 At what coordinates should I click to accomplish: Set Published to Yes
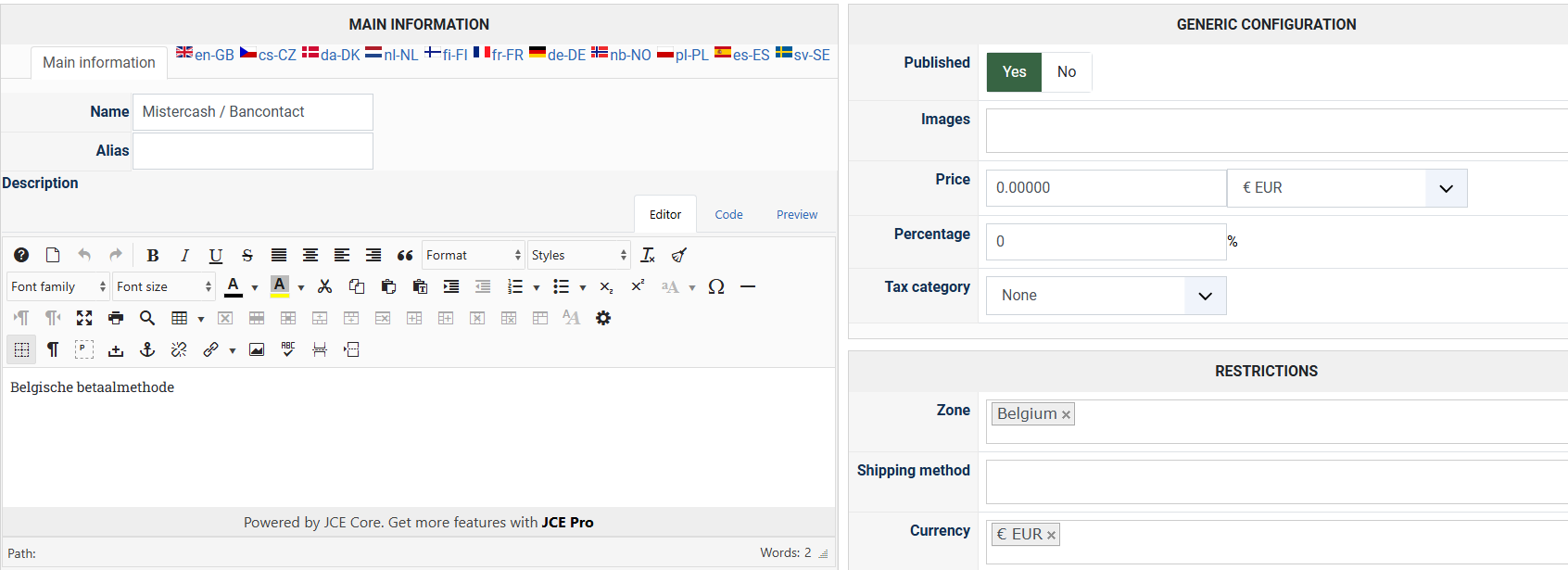click(1014, 71)
